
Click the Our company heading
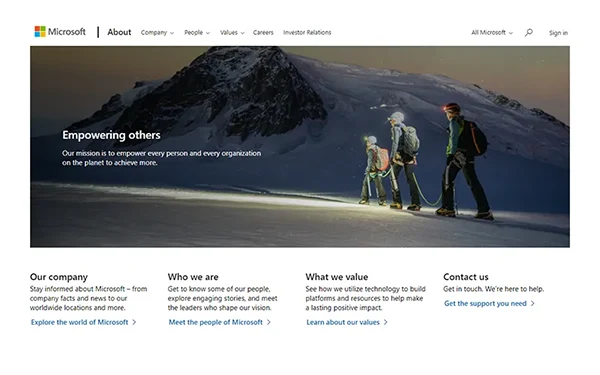(59, 277)
